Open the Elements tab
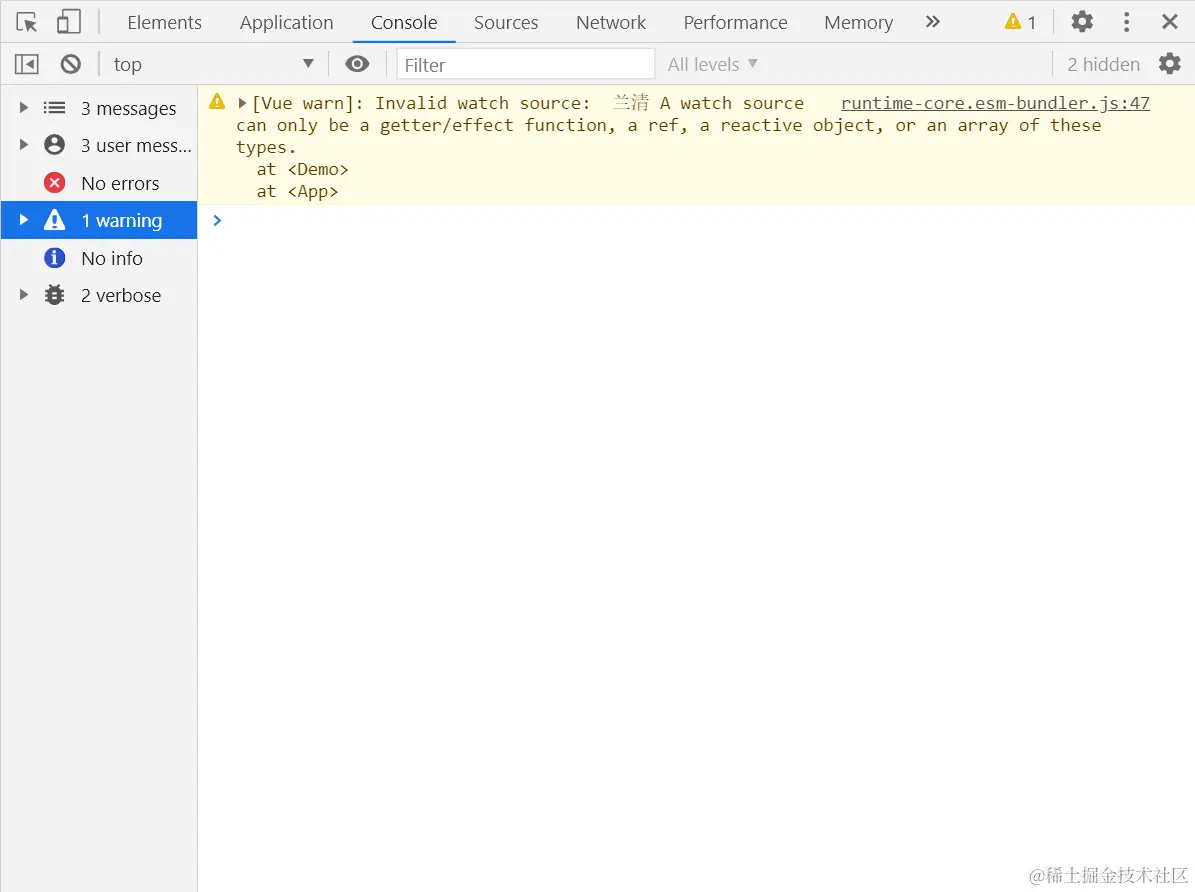This screenshot has width=1195, height=892. point(165,23)
